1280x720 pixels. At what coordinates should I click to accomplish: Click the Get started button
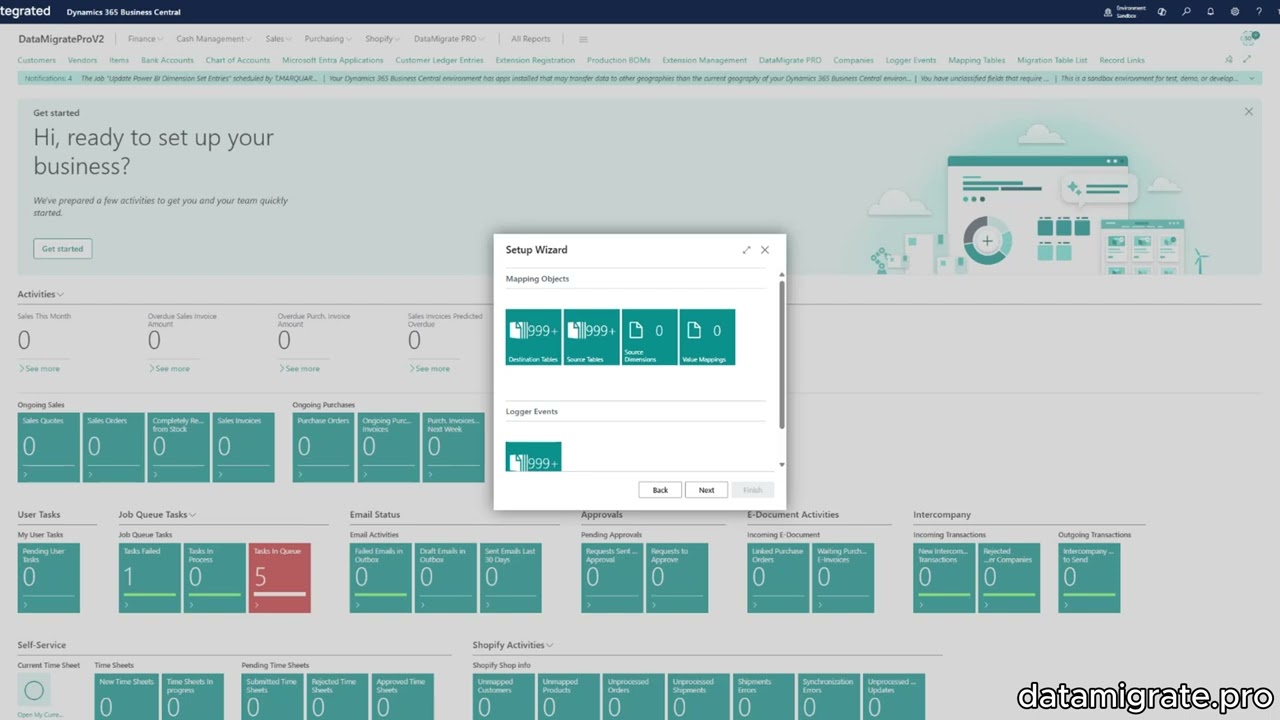[x=62, y=248]
